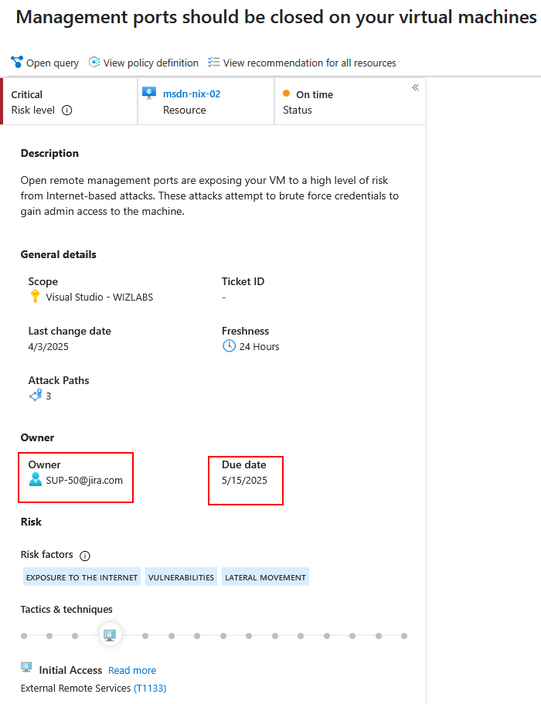541x704 pixels.
Task: Click the last tactics timeline dot
Action: coord(404,636)
